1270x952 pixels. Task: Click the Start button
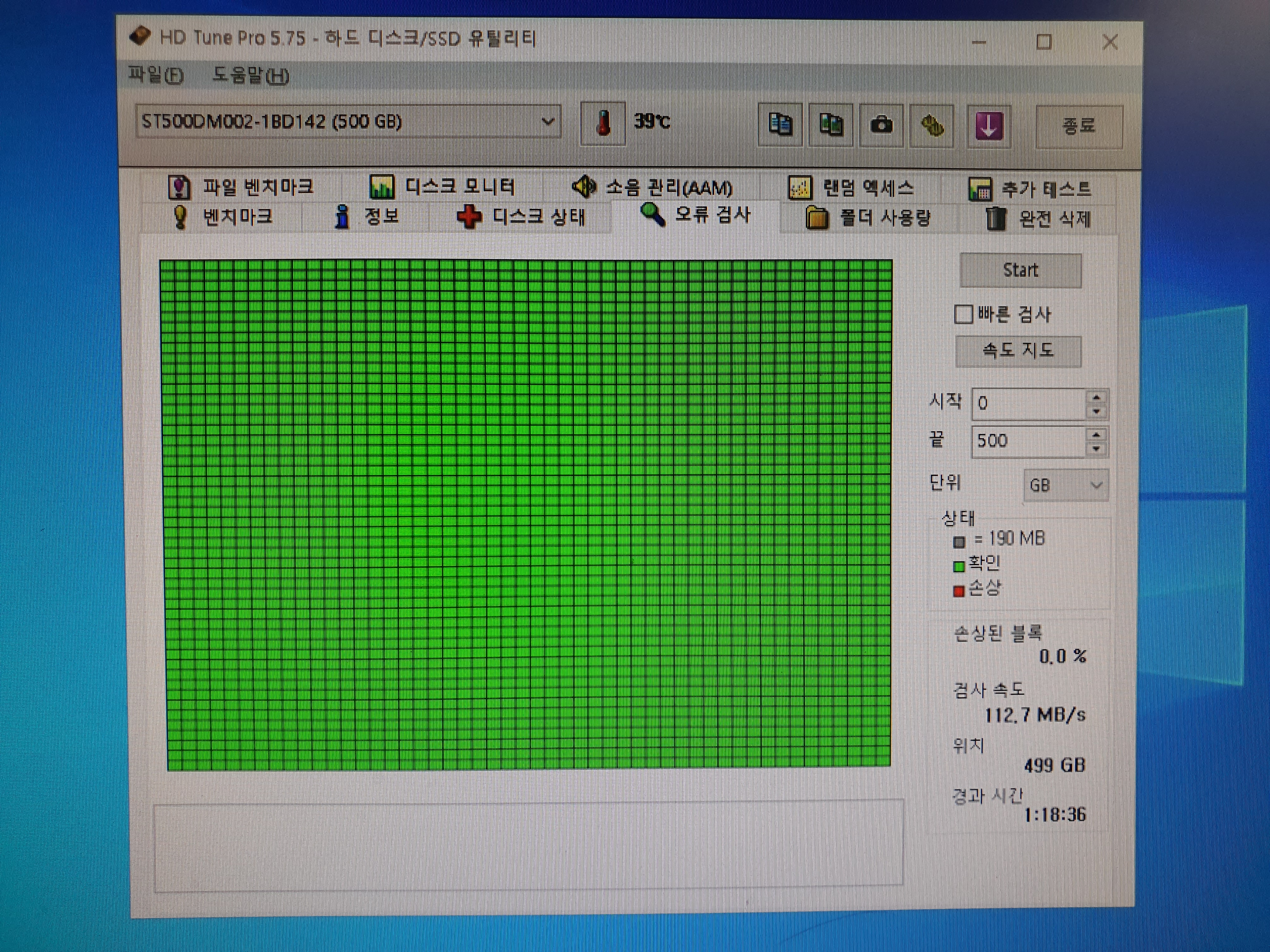pyautogui.click(x=1020, y=270)
